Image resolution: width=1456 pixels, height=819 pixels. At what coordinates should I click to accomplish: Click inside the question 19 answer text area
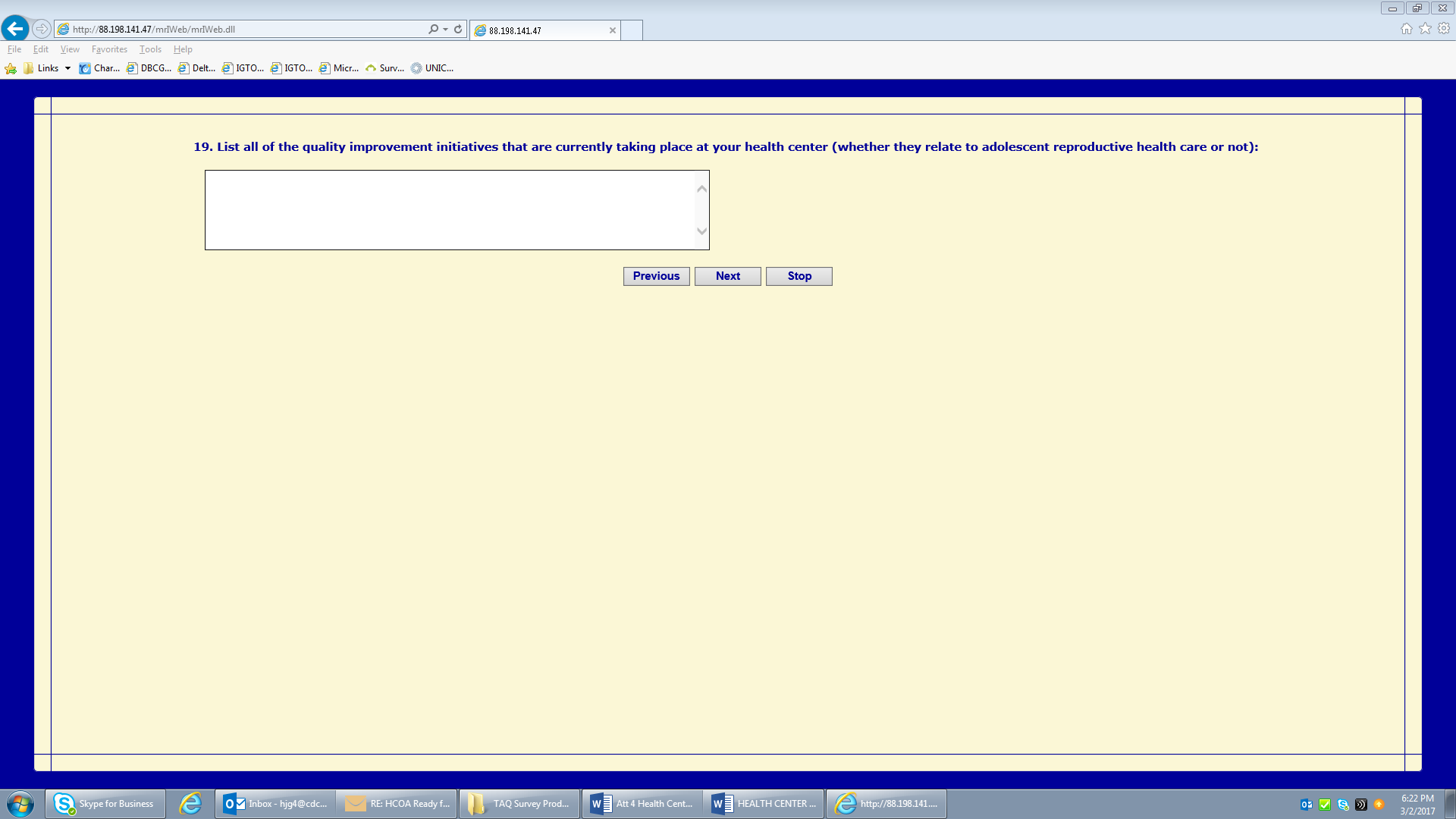coord(450,210)
